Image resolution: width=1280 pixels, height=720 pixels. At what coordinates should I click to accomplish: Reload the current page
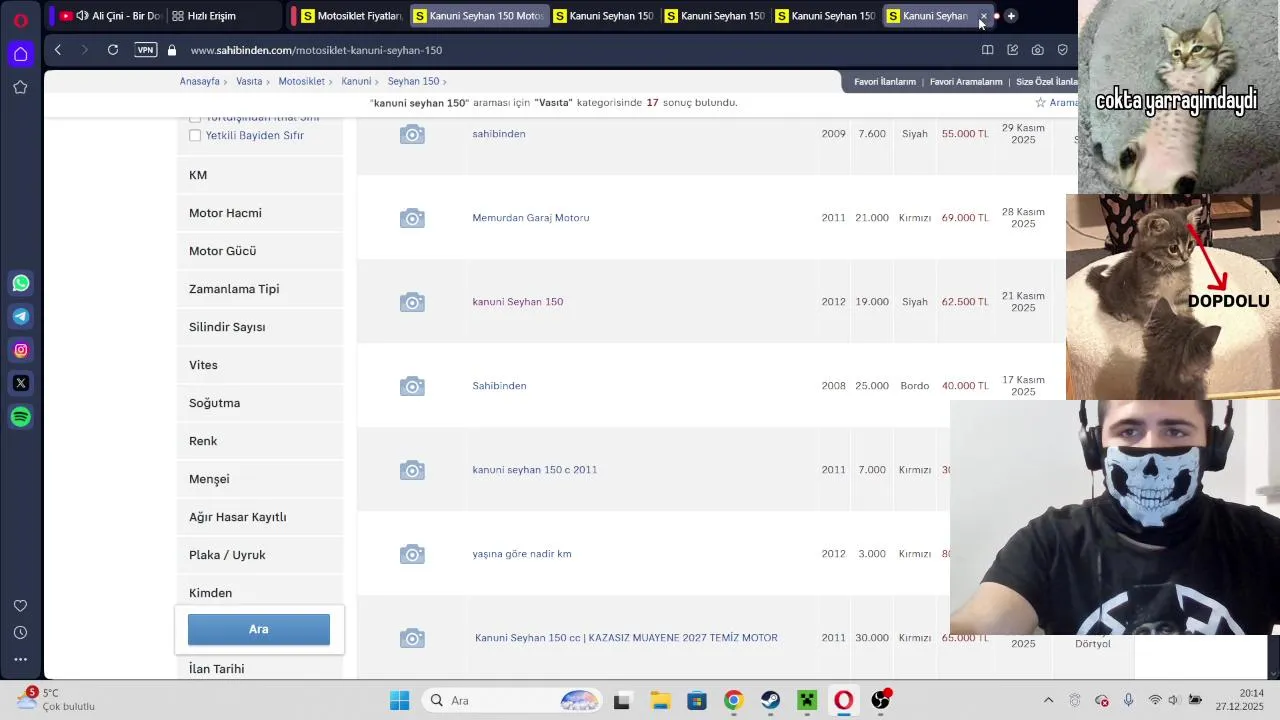pos(113,50)
